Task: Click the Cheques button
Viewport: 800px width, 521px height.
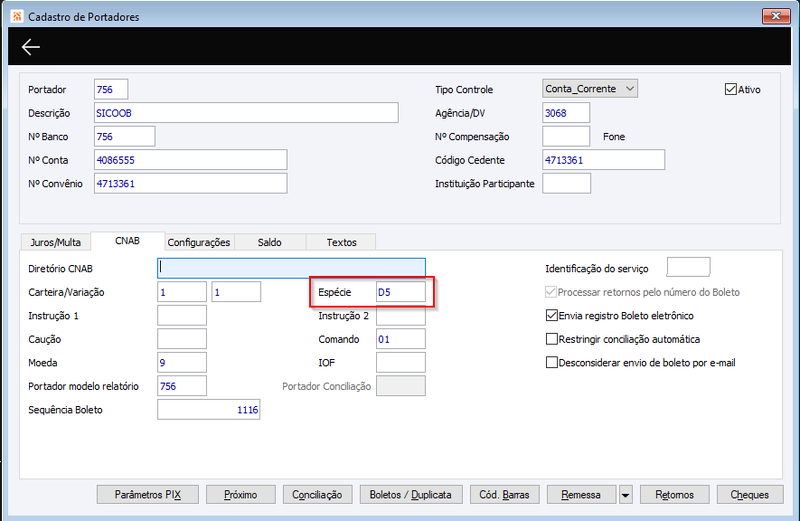Action: 750,494
